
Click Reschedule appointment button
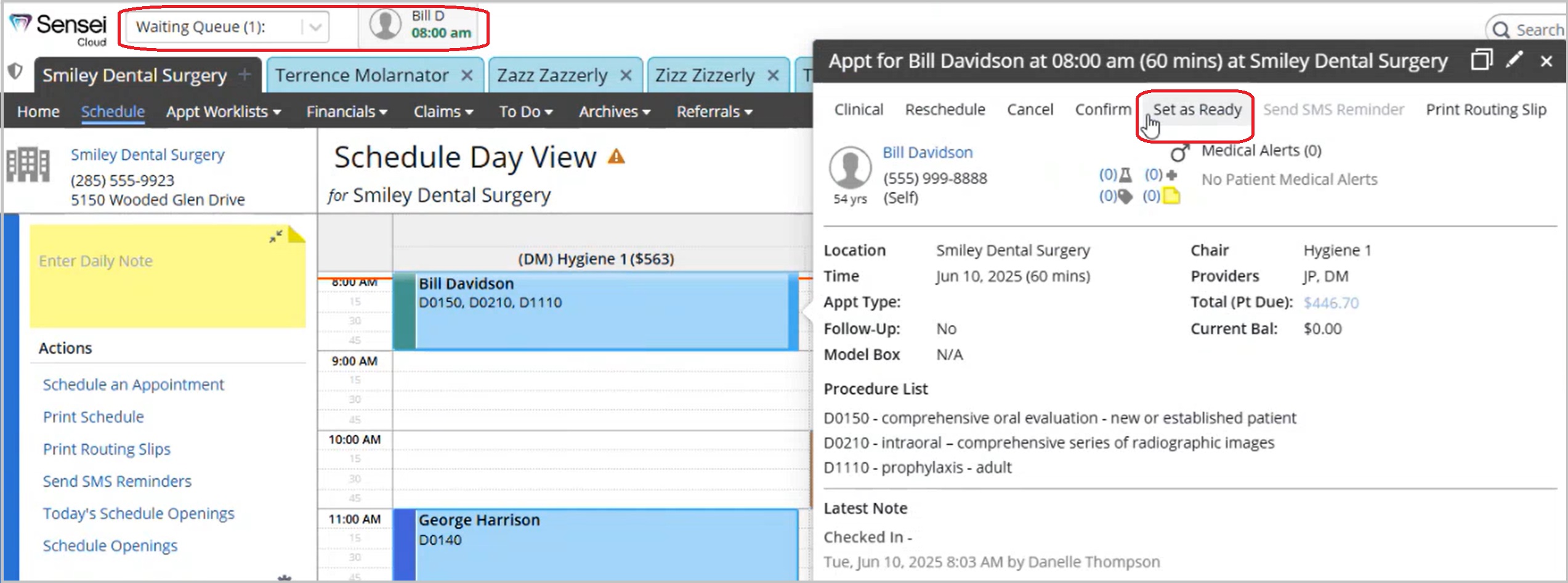tap(945, 110)
